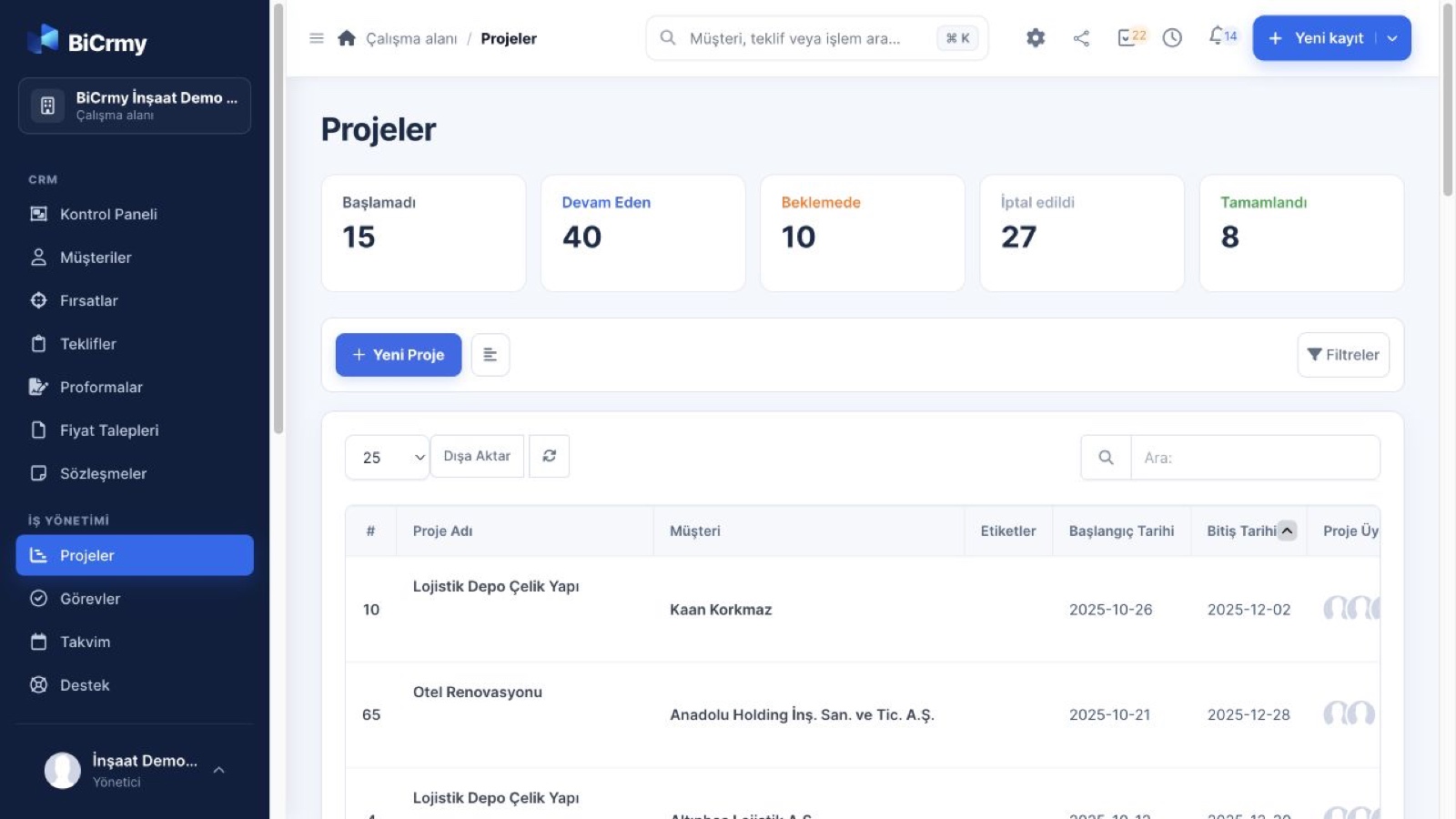Open tasks icon with 22 badge

click(1131, 37)
